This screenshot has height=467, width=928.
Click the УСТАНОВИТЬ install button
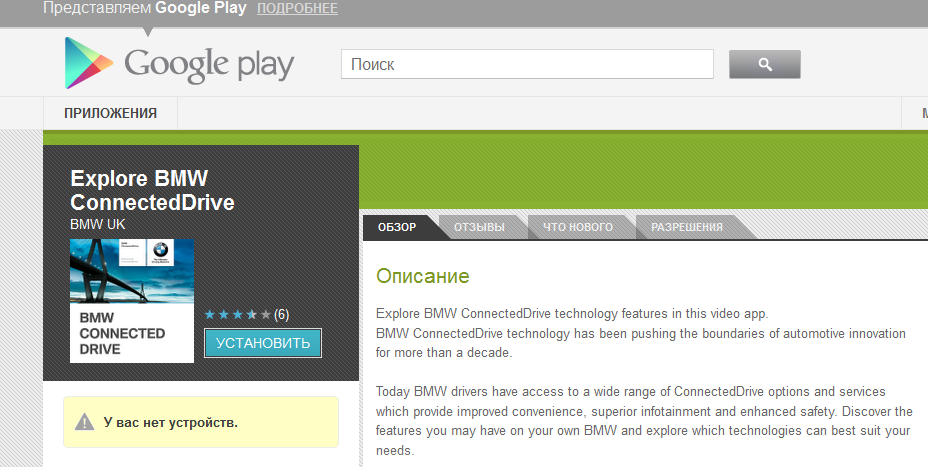point(263,343)
